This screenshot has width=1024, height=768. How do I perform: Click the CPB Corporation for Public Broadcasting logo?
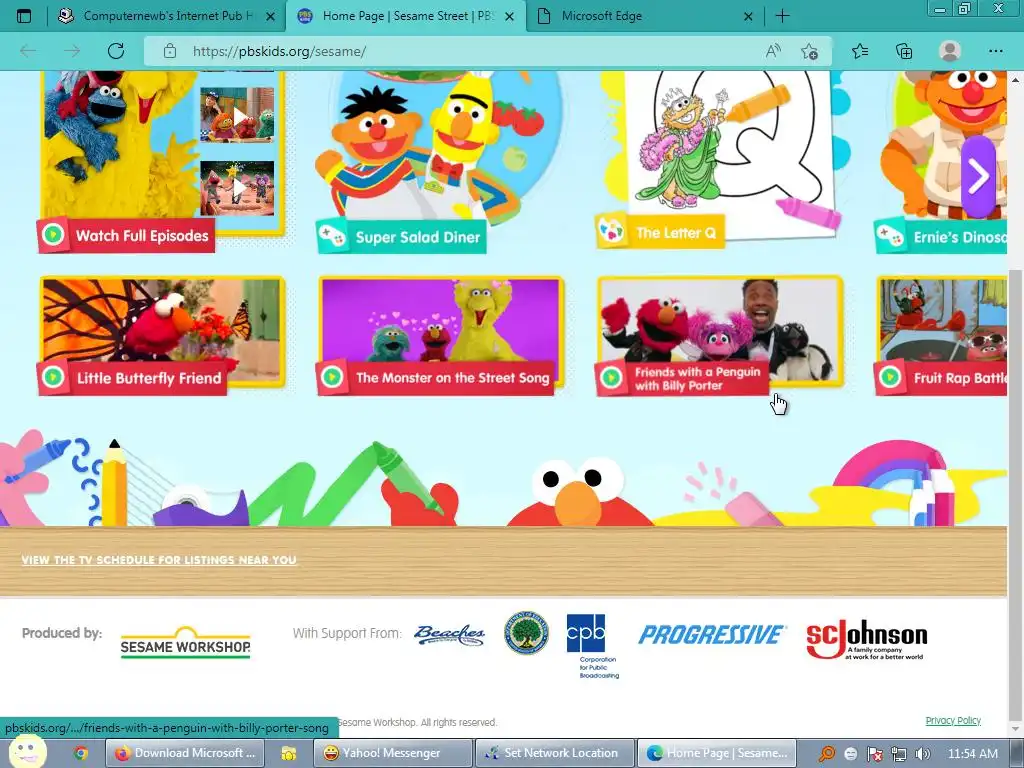coord(593,646)
